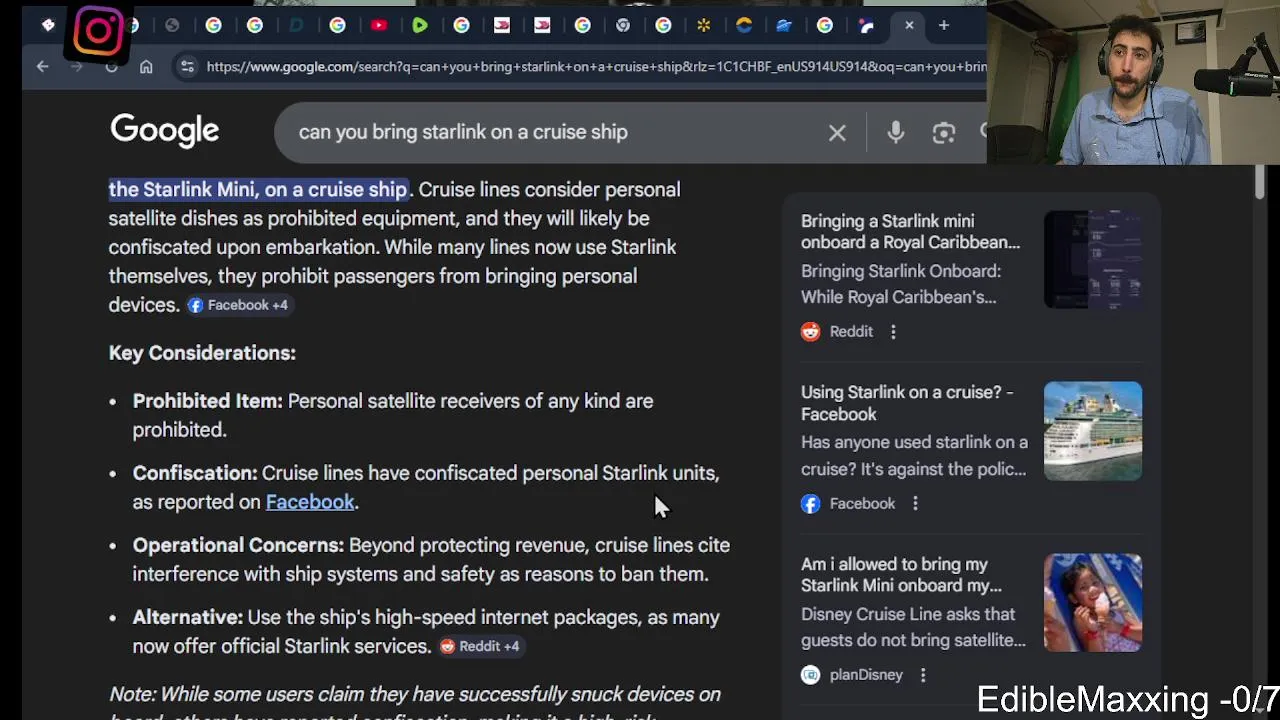The width and height of the screenshot is (1280, 720).
Task: Open 'Bringing a Starlink mini onboard a Royal Caribbean' result
Action: (x=910, y=231)
